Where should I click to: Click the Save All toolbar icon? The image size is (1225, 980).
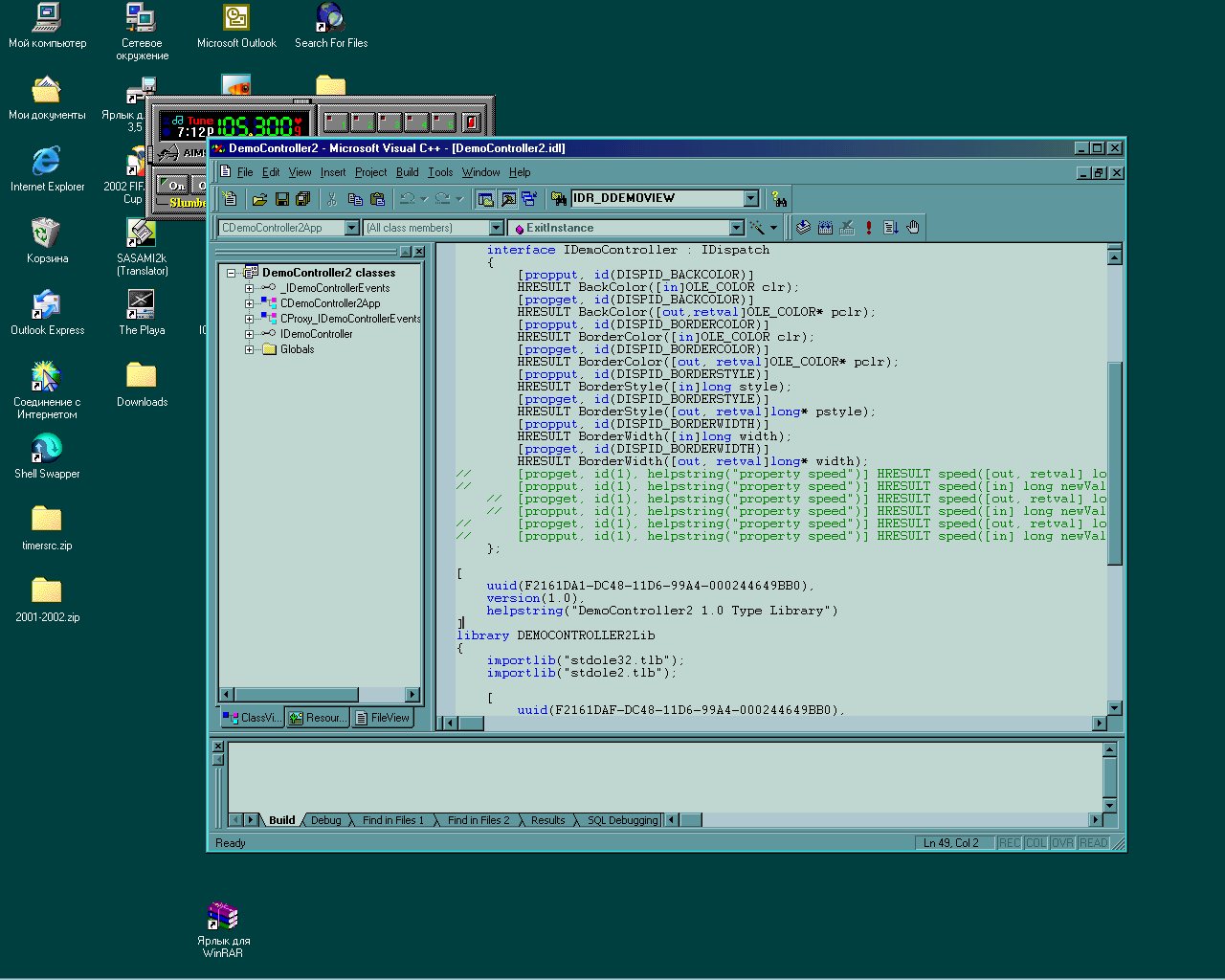click(x=303, y=199)
